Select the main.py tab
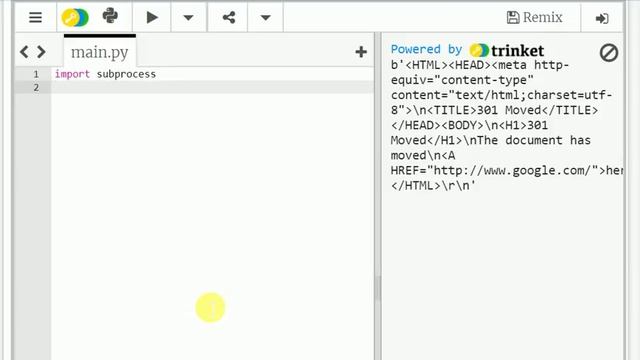 [x=100, y=52]
